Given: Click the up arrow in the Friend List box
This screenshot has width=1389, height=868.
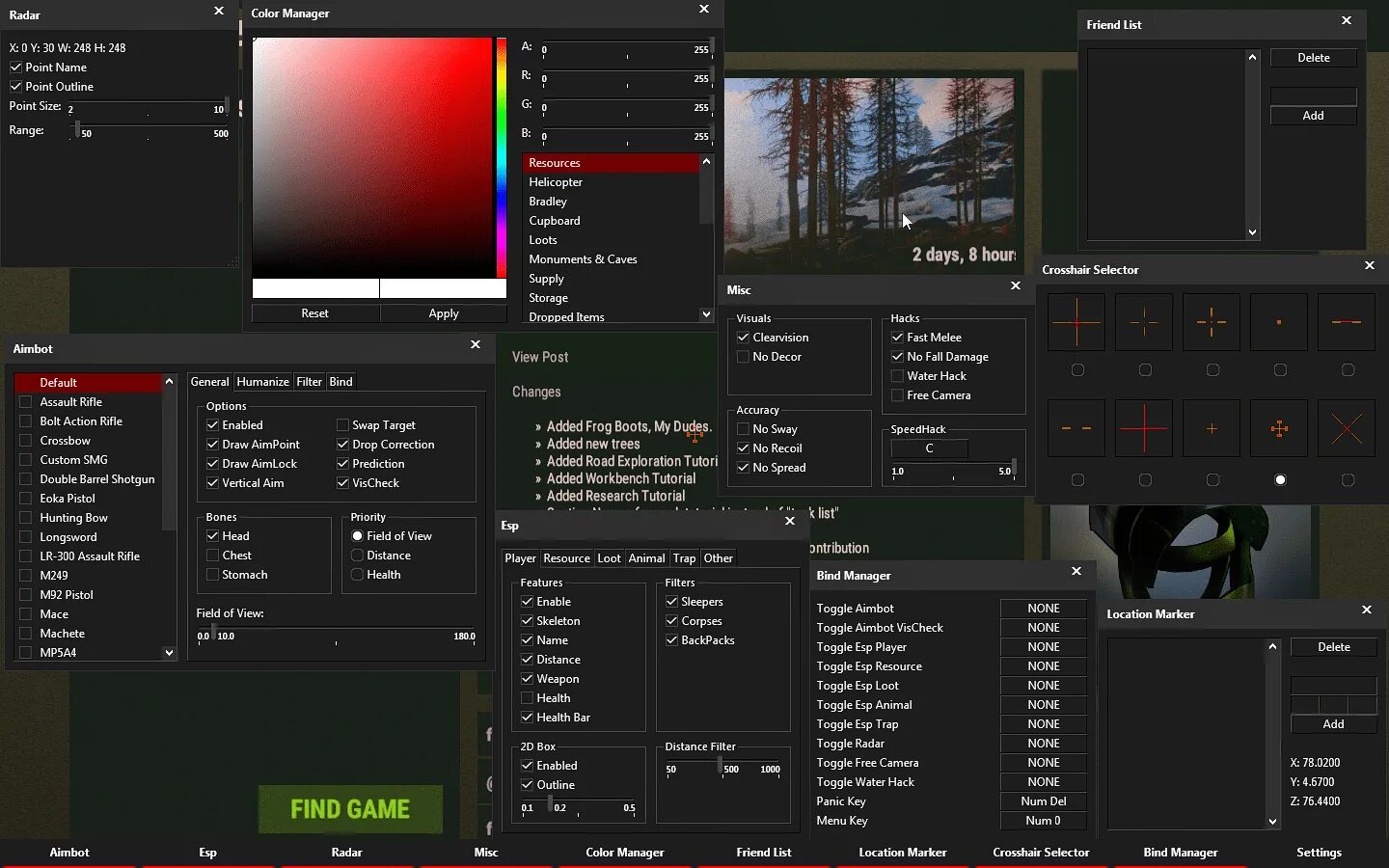Looking at the screenshot, I should 1252,58.
